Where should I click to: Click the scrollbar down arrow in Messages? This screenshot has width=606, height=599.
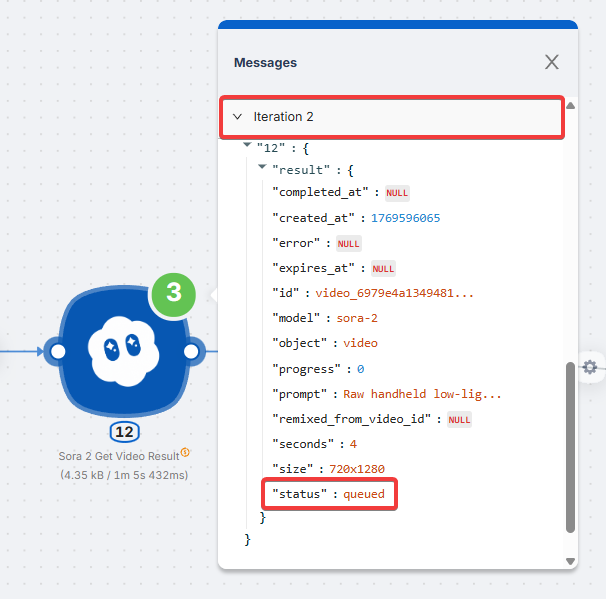coord(570,561)
